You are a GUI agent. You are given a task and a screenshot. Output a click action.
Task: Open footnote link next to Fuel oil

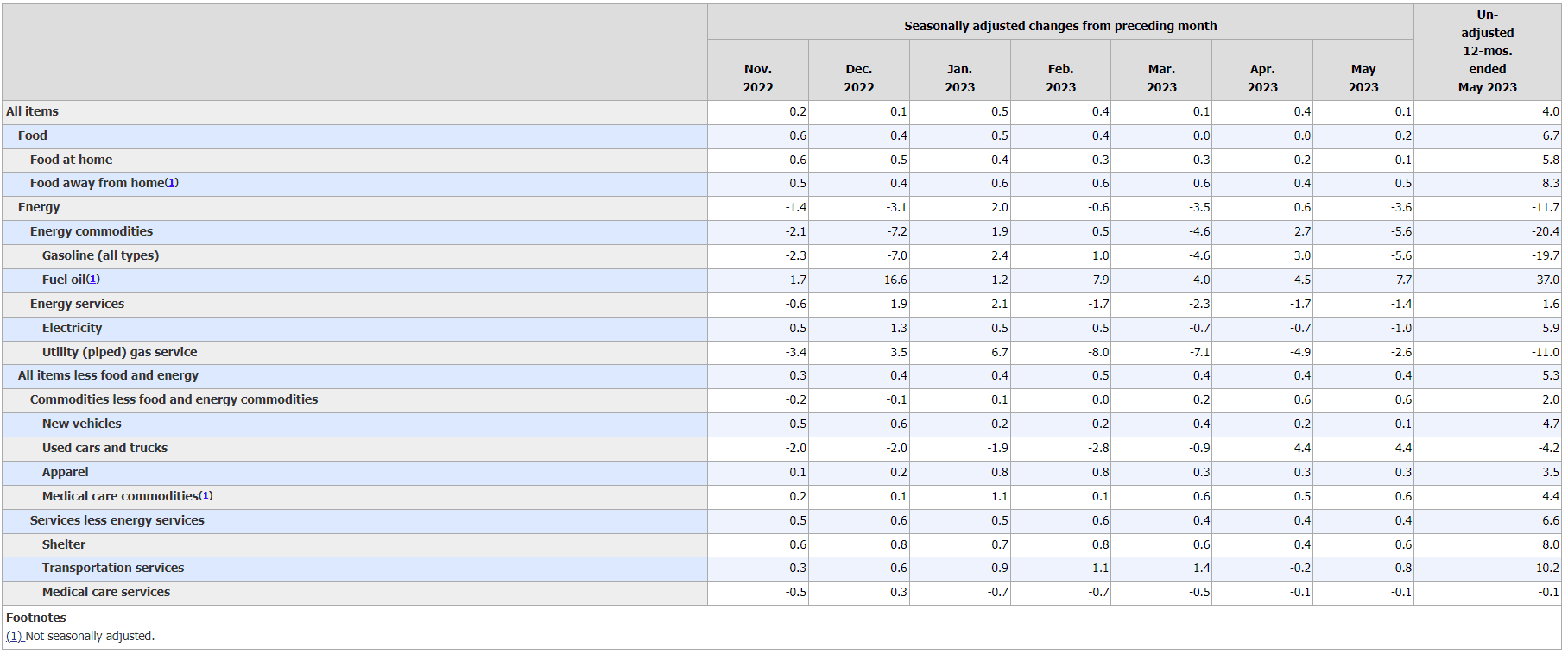[93, 280]
